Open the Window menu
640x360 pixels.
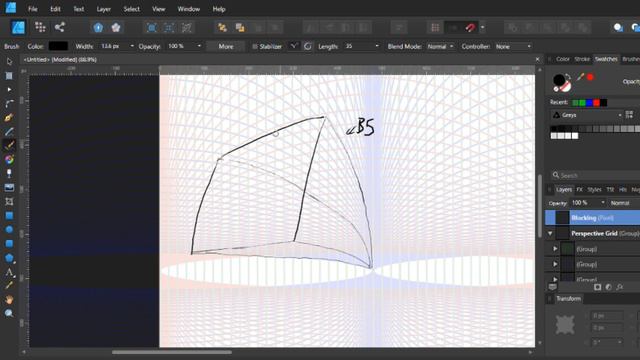pos(189,9)
